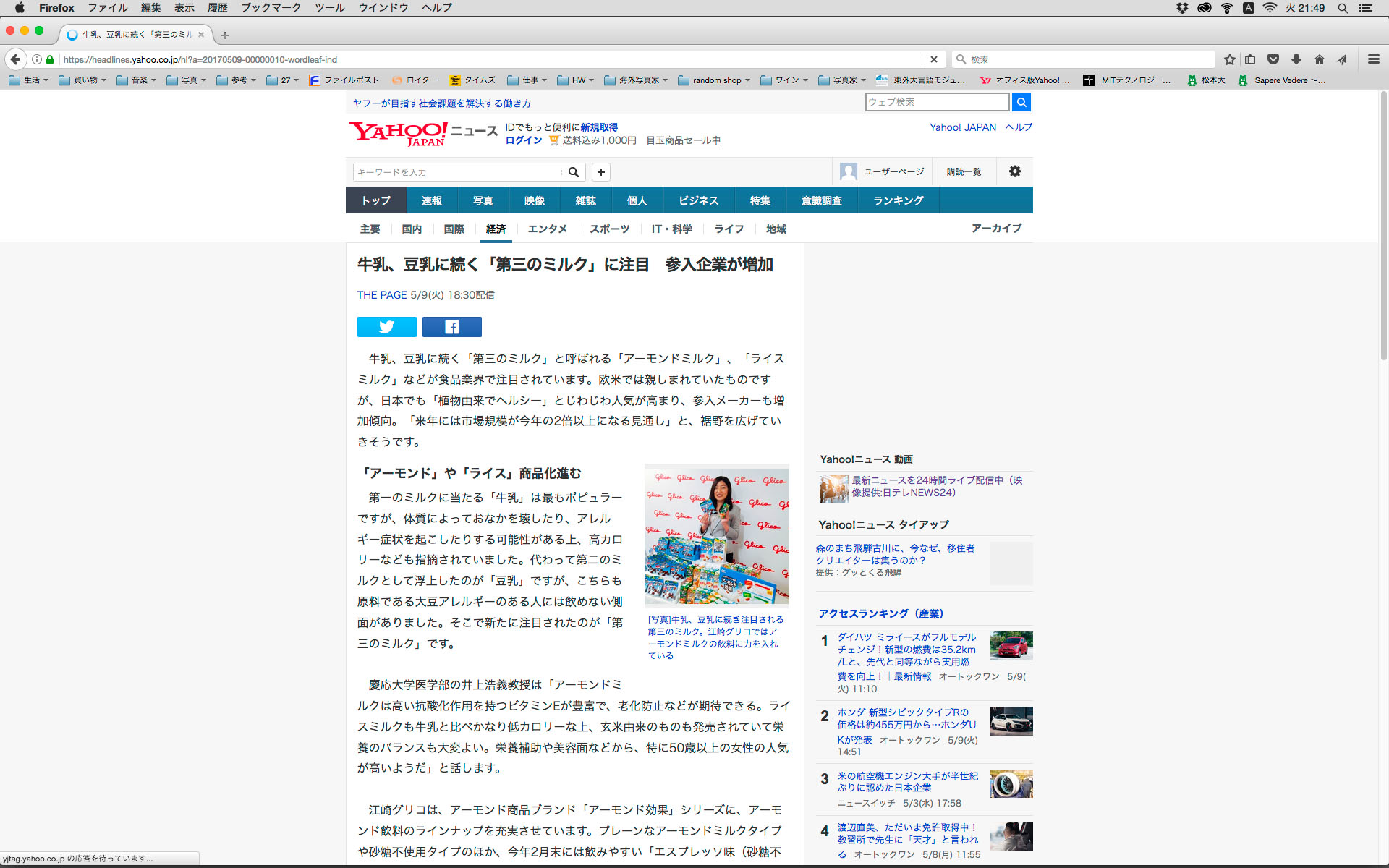This screenshot has height=868, width=1389.
Task: Expand the 生活 bookmarks folder
Action: 29,80
